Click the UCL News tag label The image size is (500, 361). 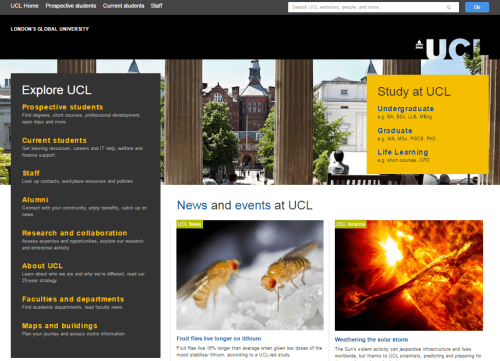[x=189, y=224]
